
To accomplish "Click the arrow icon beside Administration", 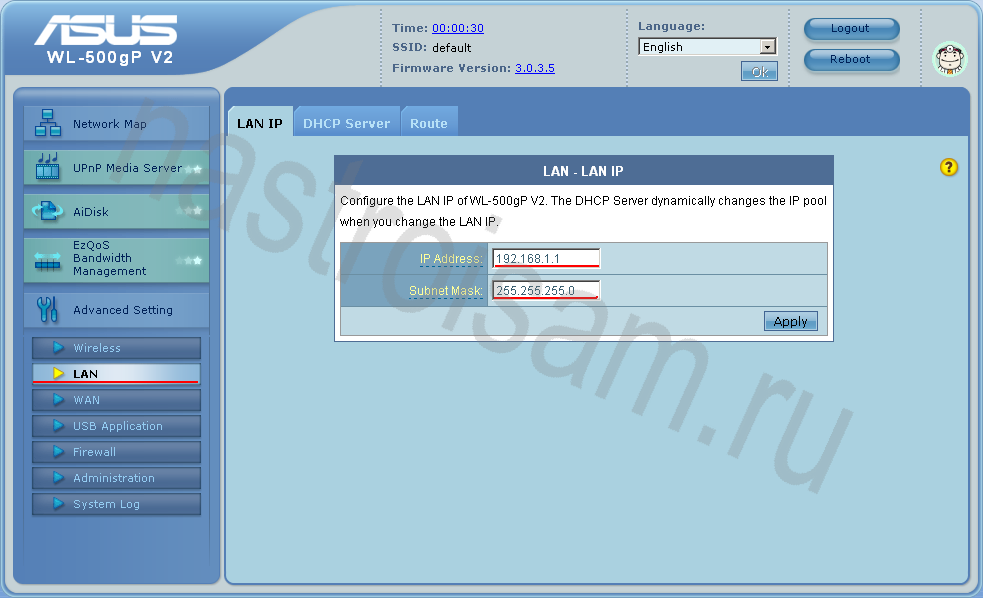I will coord(58,477).
